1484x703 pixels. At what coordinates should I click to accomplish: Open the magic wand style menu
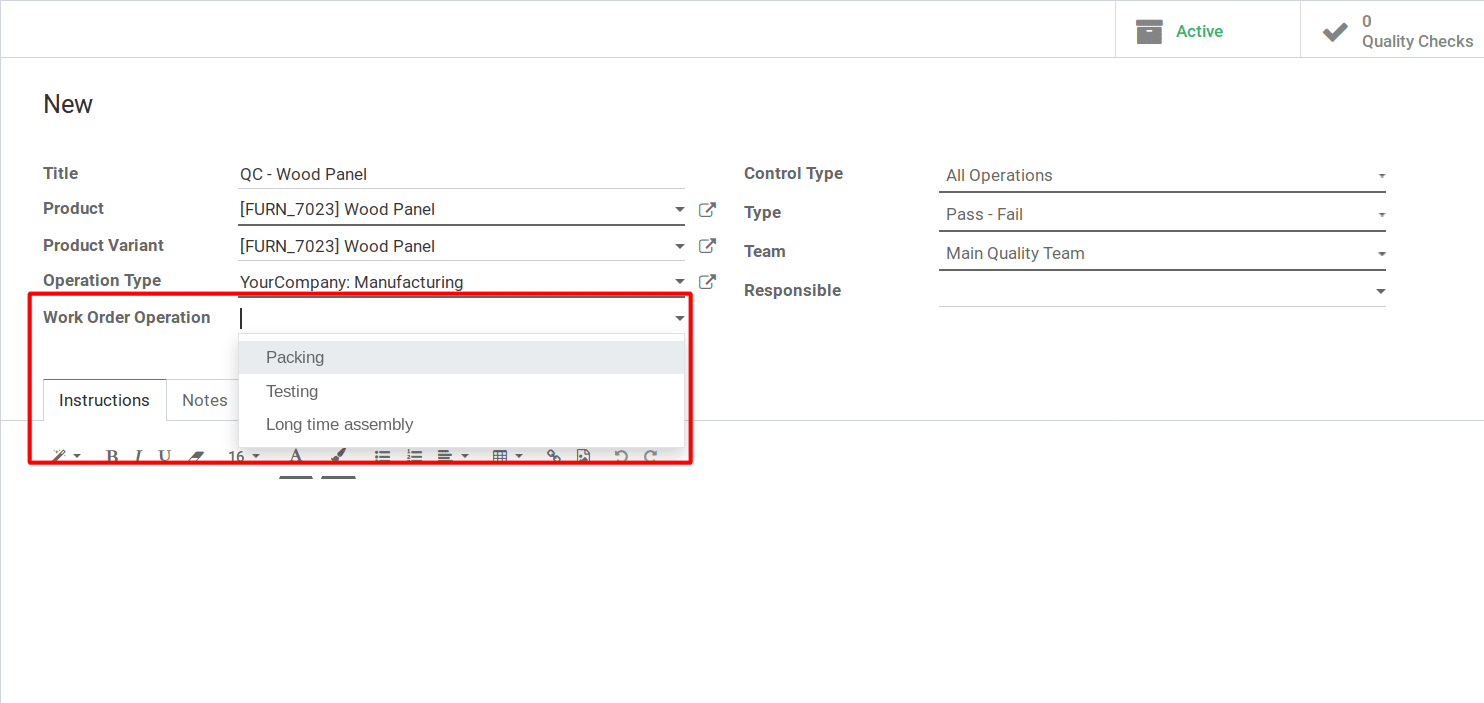pyautogui.click(x=66, y=456)
